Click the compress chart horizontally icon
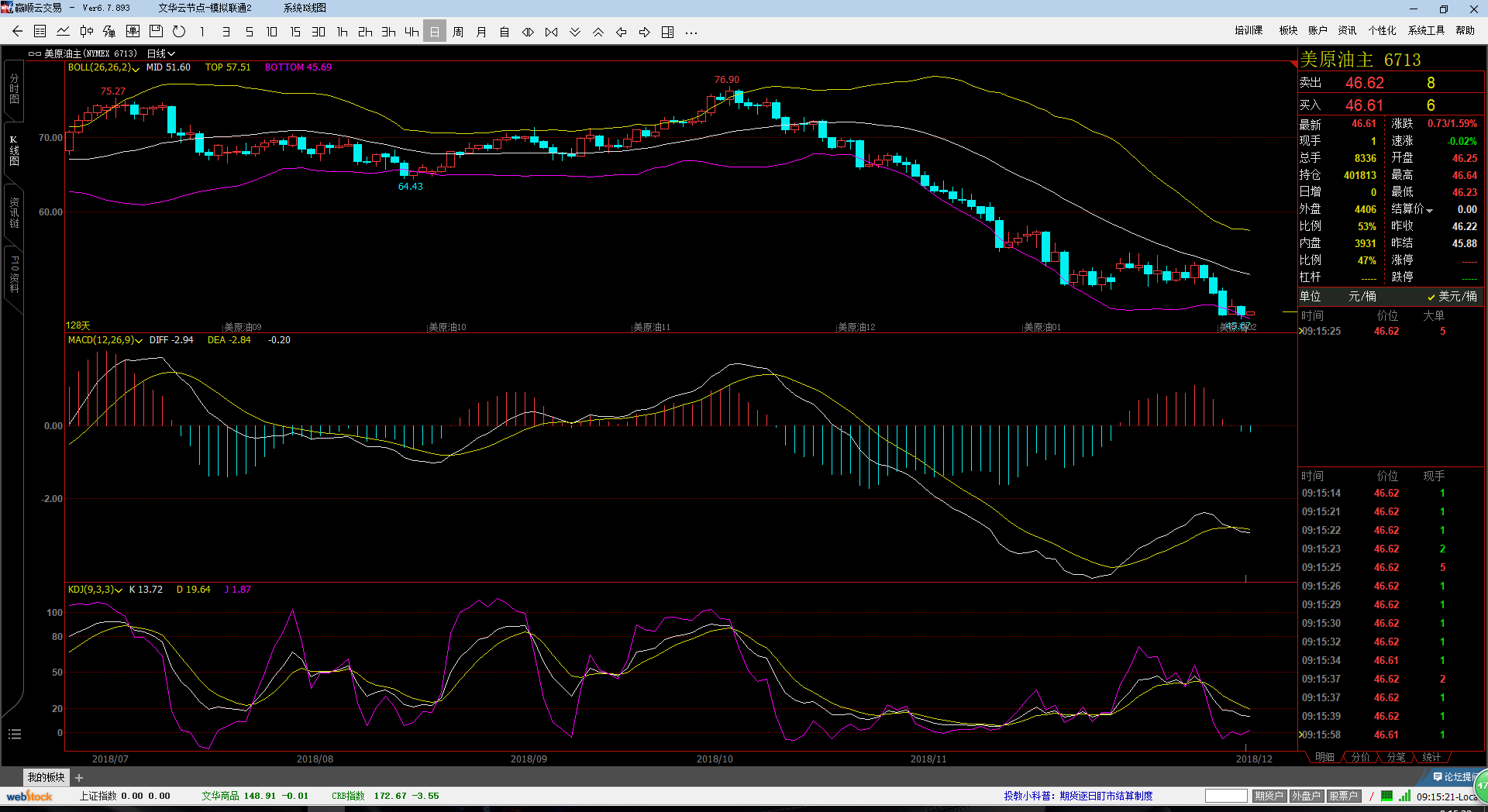The height and width of the screenshot is (812, 1488). point(551,32)
